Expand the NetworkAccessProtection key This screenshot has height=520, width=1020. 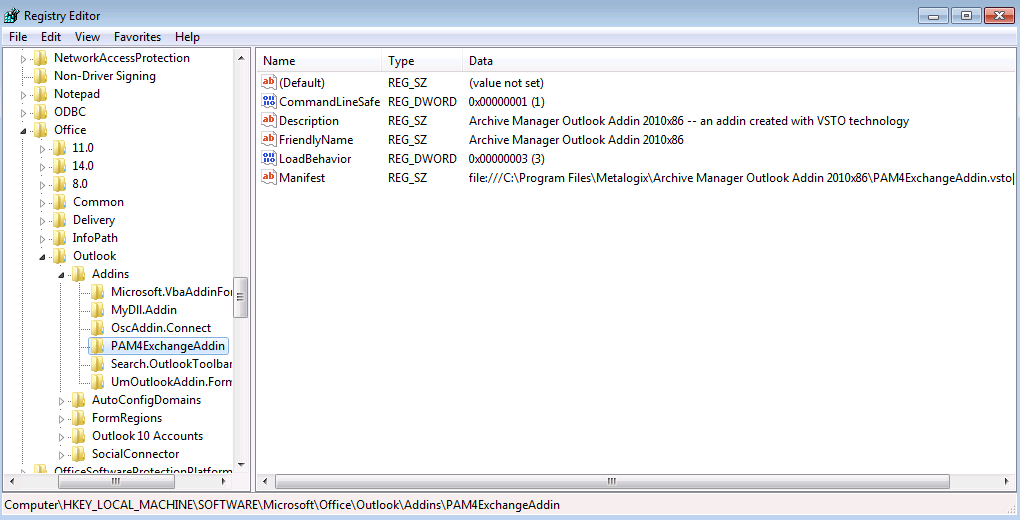(x=24, y=59)
